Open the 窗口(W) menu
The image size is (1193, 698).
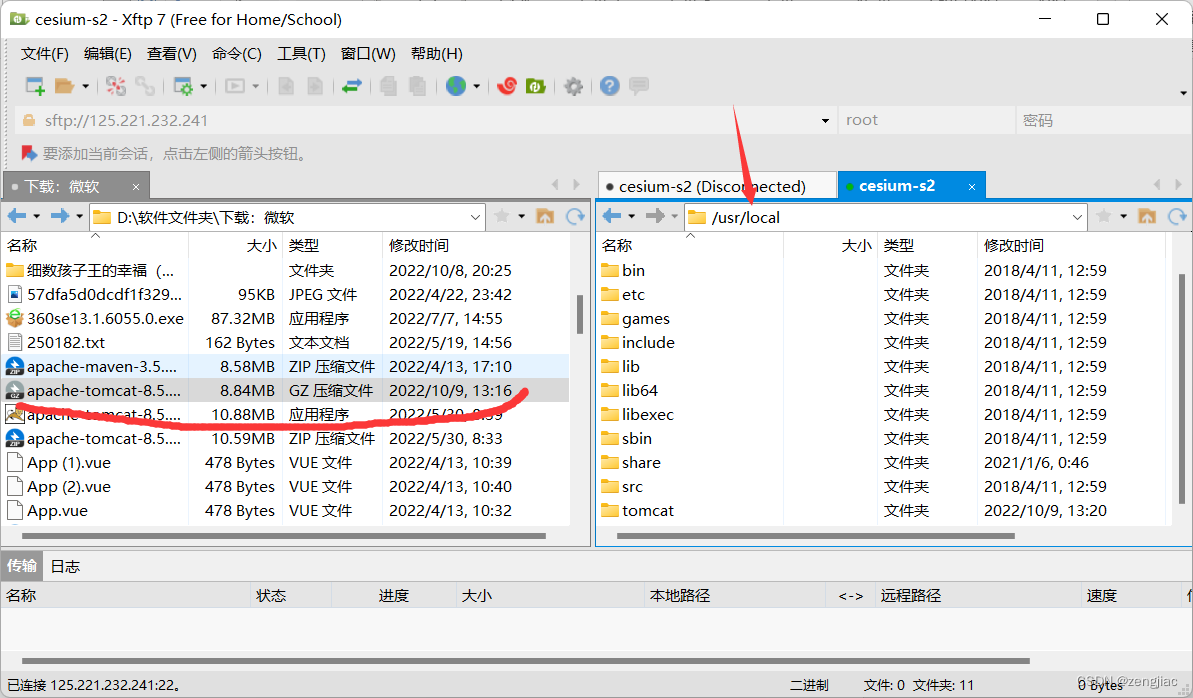click(x=368, y=54)
